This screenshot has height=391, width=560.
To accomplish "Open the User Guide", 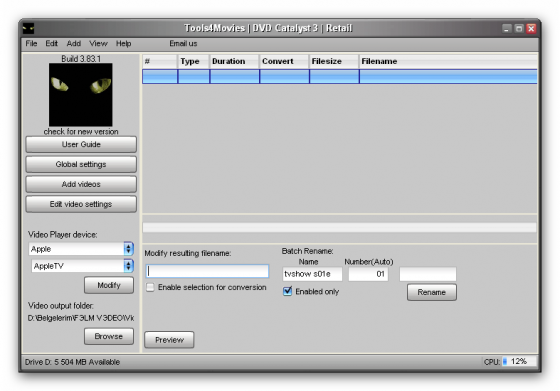I will tap(81, 144).
